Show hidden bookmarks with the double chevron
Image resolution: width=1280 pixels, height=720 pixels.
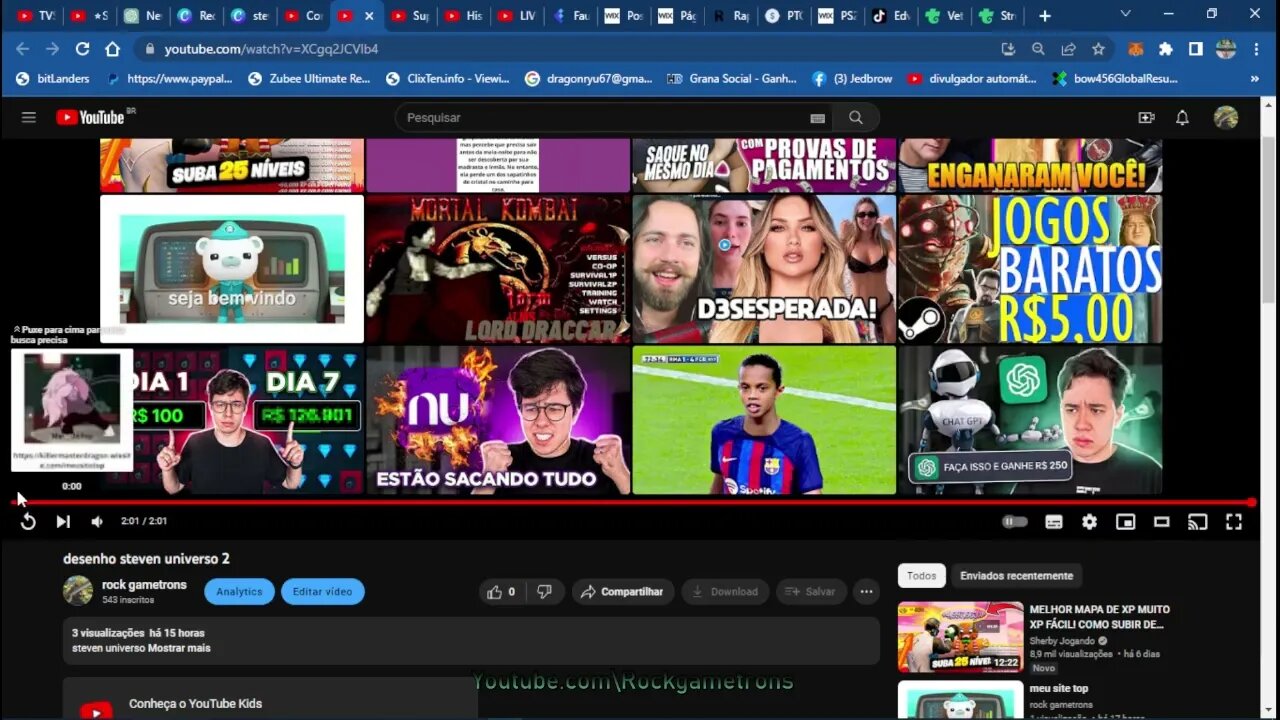pyautogui.click(x=1254, y=78)
